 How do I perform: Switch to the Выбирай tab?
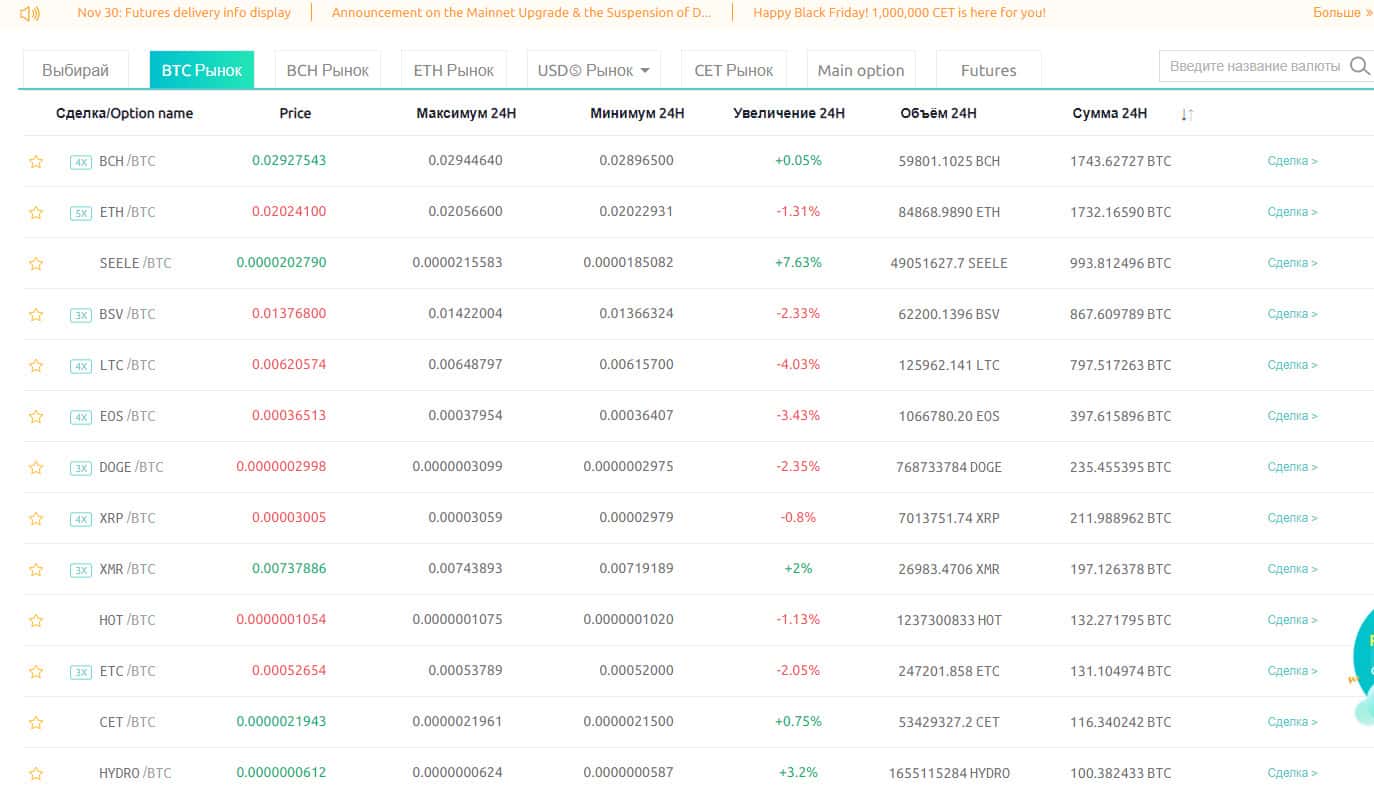click(76, 70)
